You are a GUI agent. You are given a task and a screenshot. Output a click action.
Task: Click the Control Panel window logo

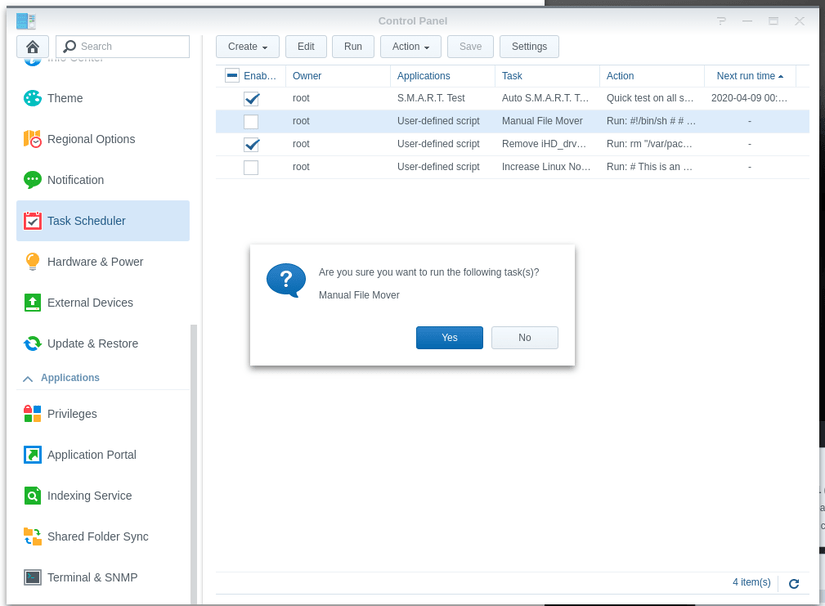tap(26, 21)
